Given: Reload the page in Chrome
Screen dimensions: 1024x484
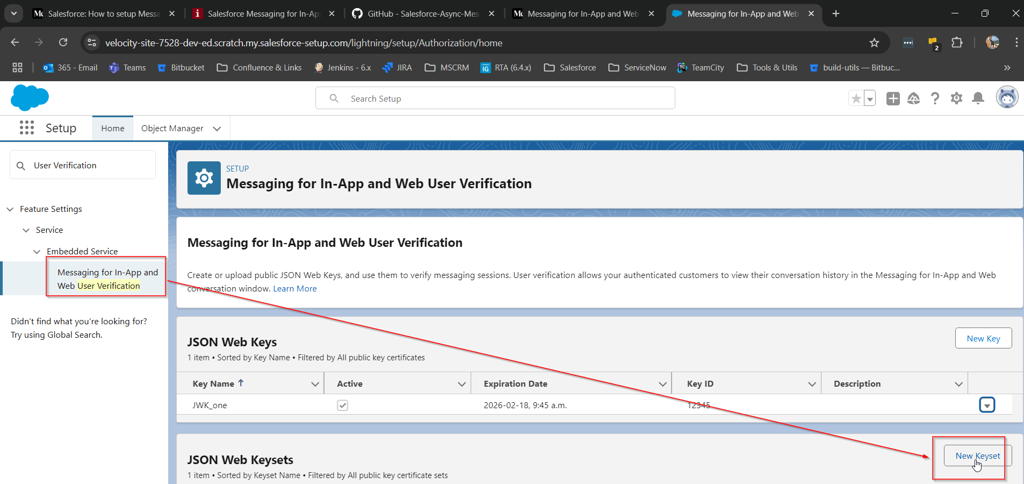Looking at the screenshot, I should coord(63,43).
